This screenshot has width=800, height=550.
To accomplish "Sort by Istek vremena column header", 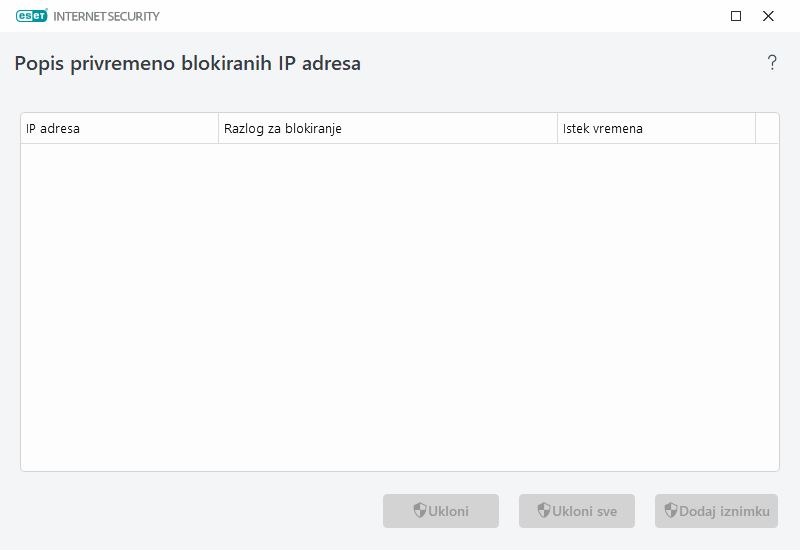I will pyautogui.click(x=655, y=129).
